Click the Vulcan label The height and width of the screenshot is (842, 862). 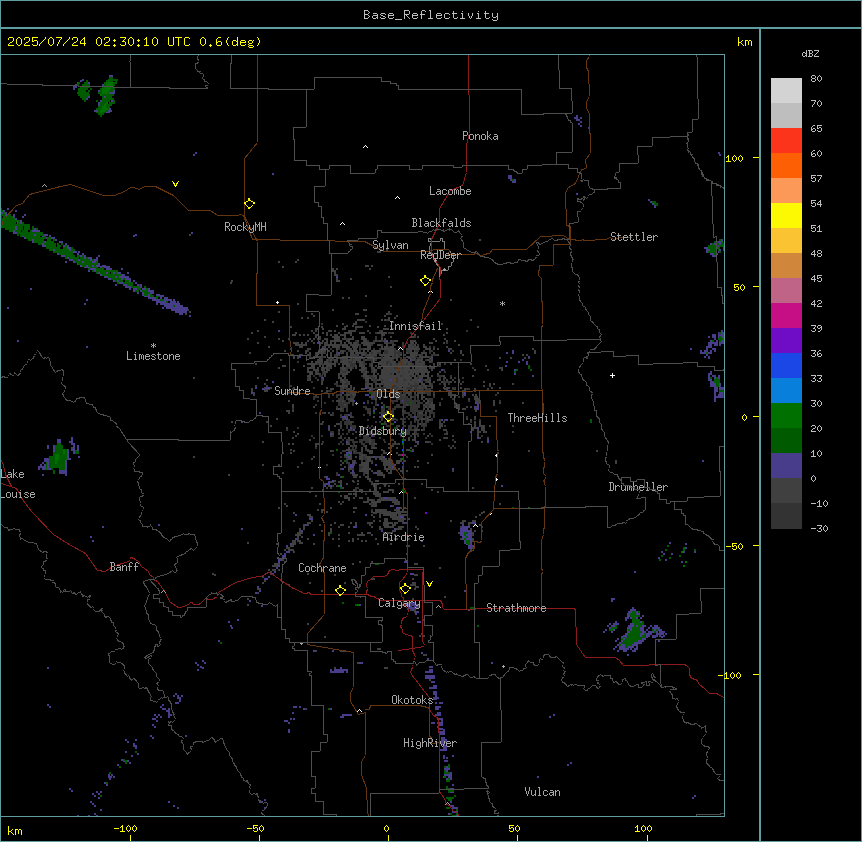click(x=543, y=792)
